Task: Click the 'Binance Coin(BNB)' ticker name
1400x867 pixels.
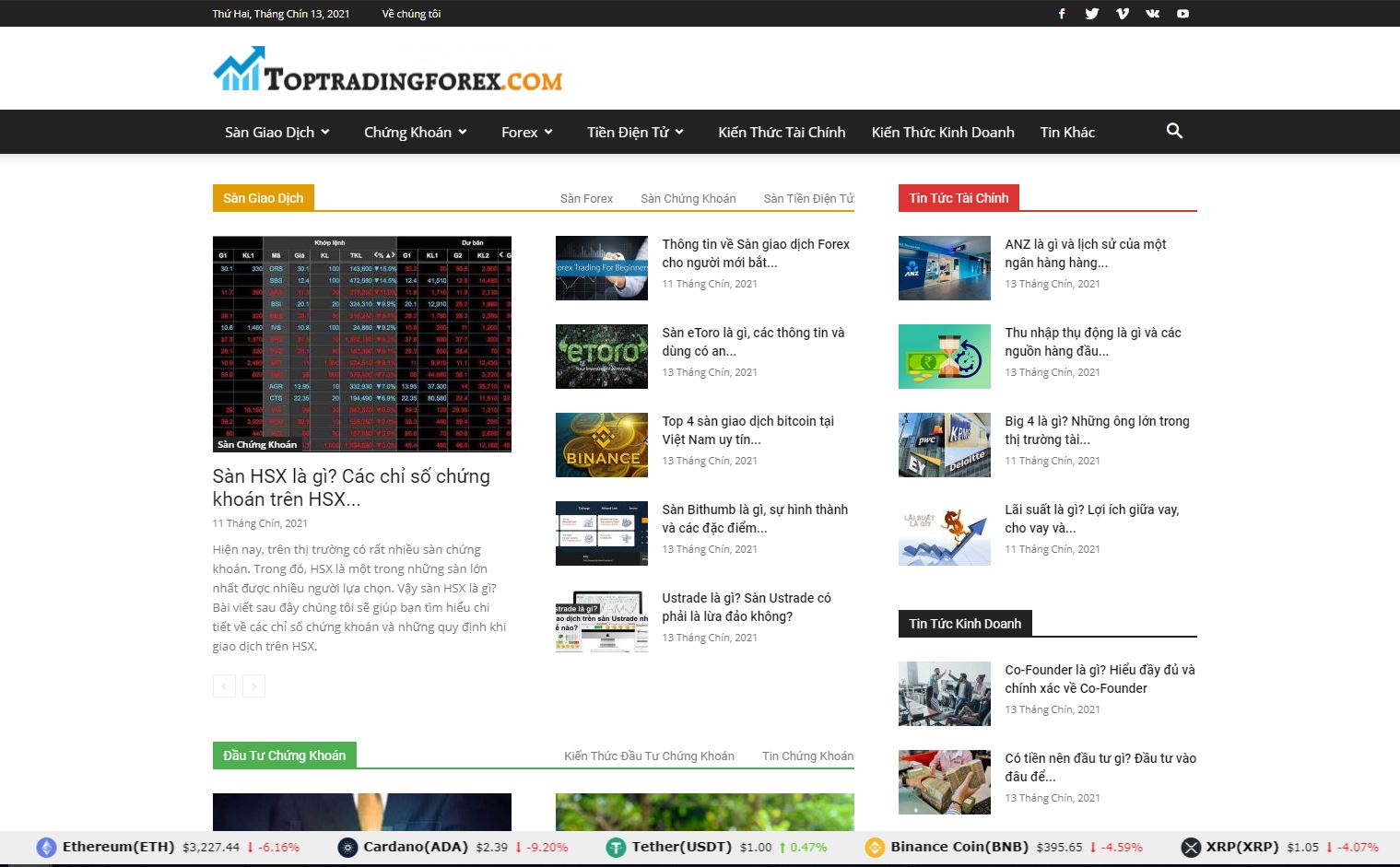Action: click(x=959, y=847)
